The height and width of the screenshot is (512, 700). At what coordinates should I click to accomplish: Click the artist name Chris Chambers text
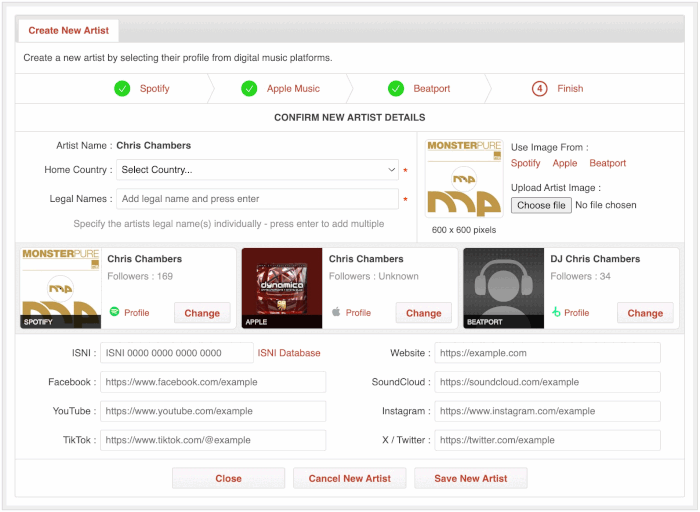[x=154, y=146]
